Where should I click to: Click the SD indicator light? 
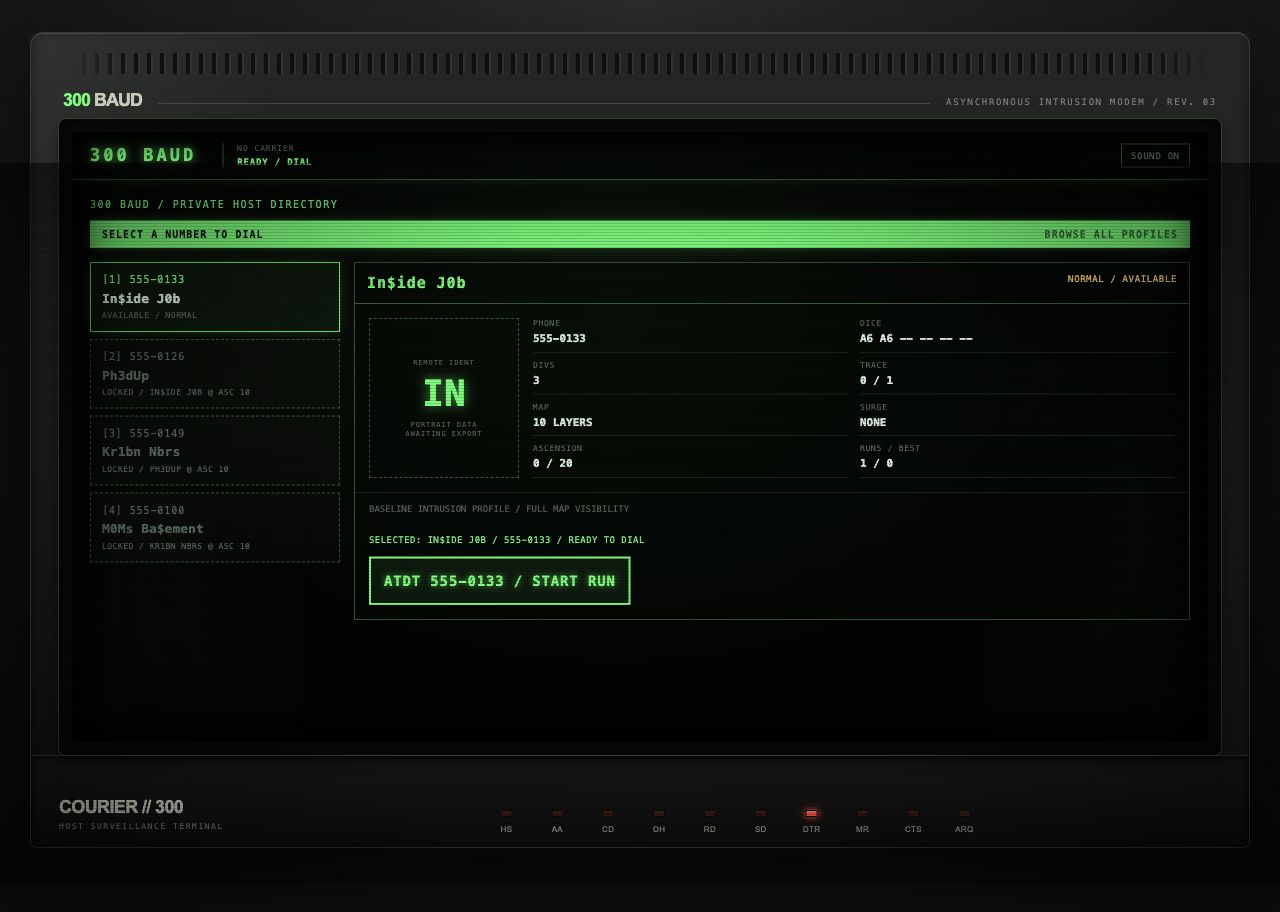click(x=761, y=813)
